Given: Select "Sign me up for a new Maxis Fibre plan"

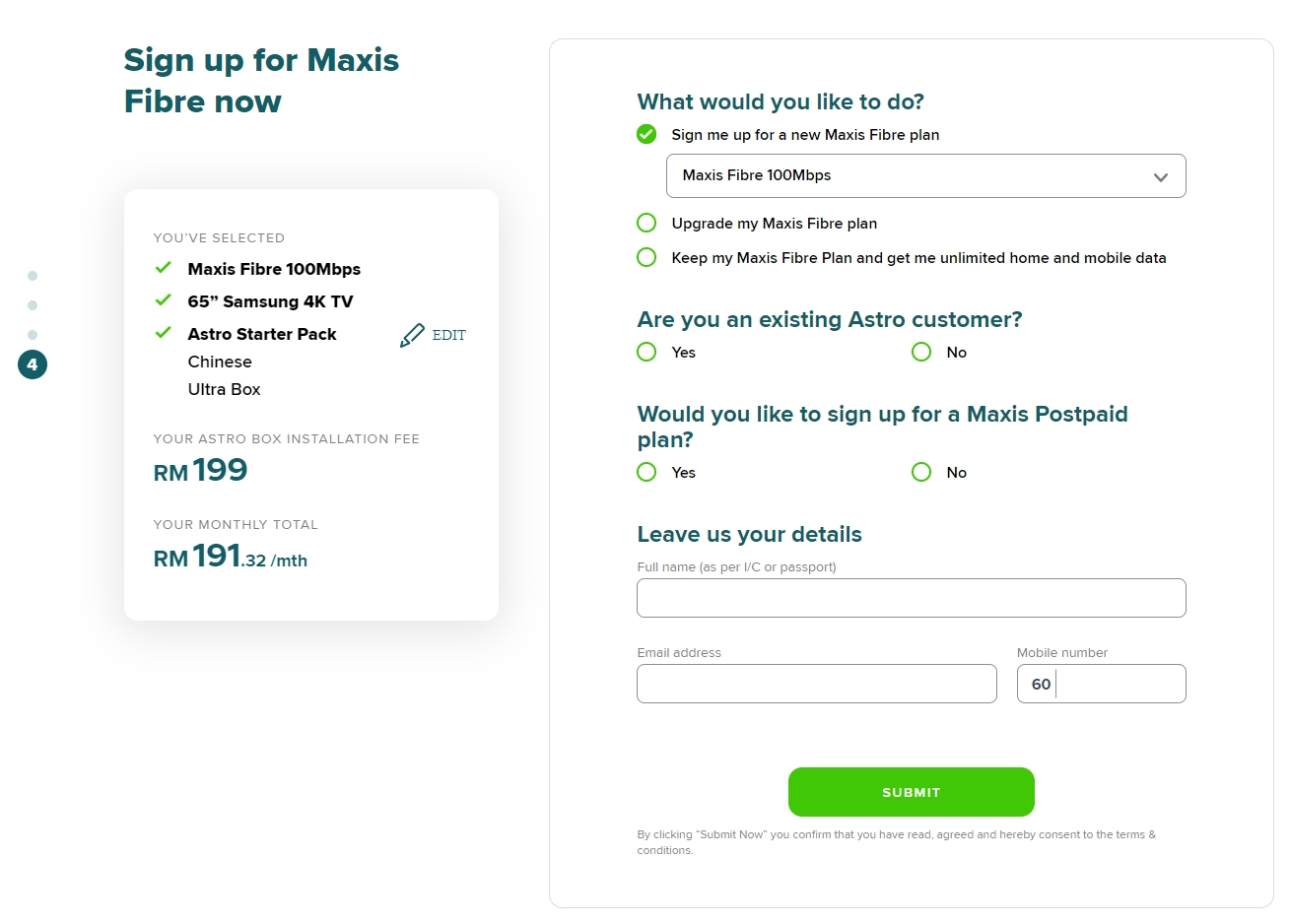Looking at the screenshot, I should (646, 134).
